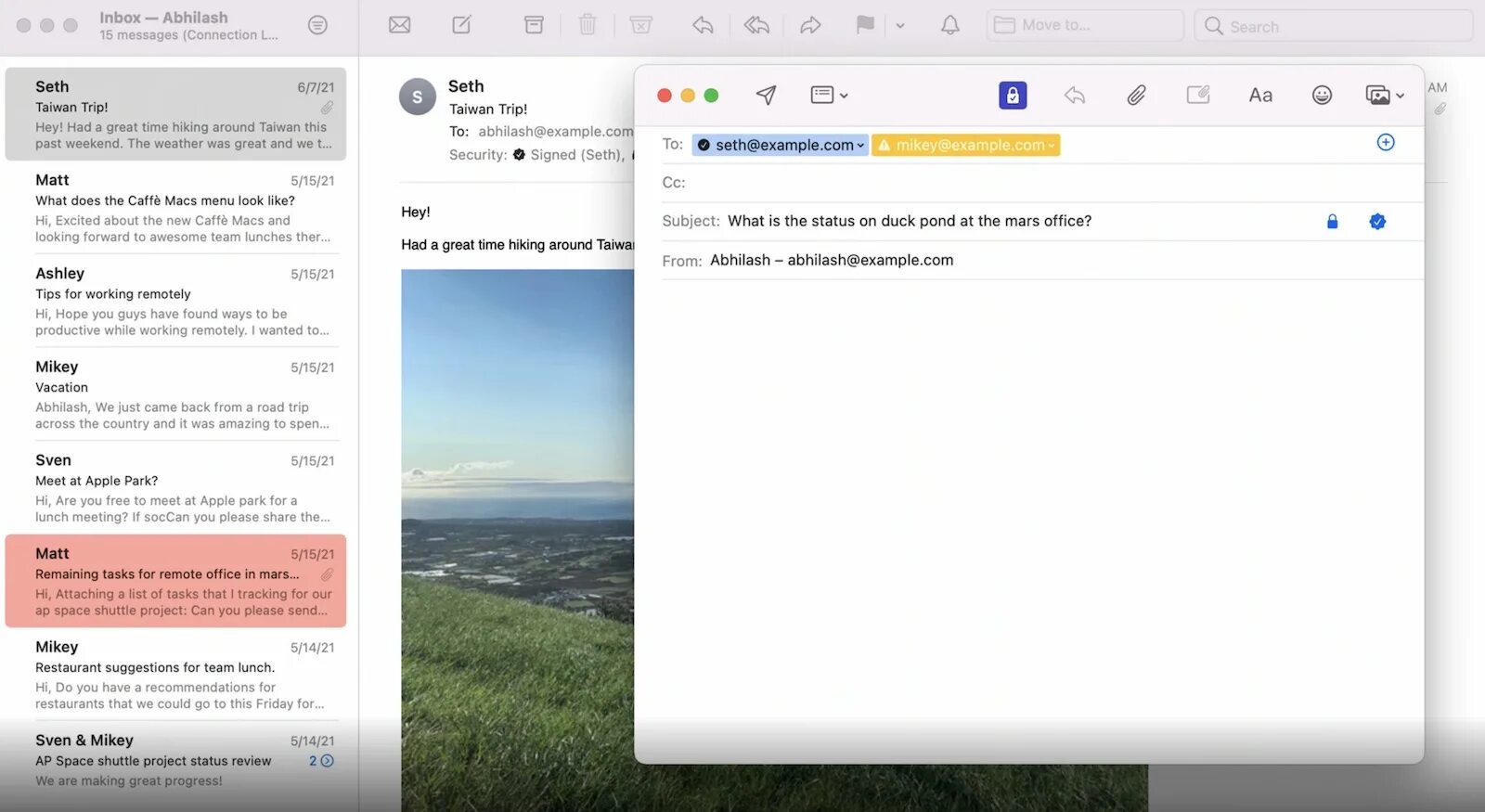Add a contact with the plus circle icon
Screen dimensions: 1485x812
(1386, 142)
